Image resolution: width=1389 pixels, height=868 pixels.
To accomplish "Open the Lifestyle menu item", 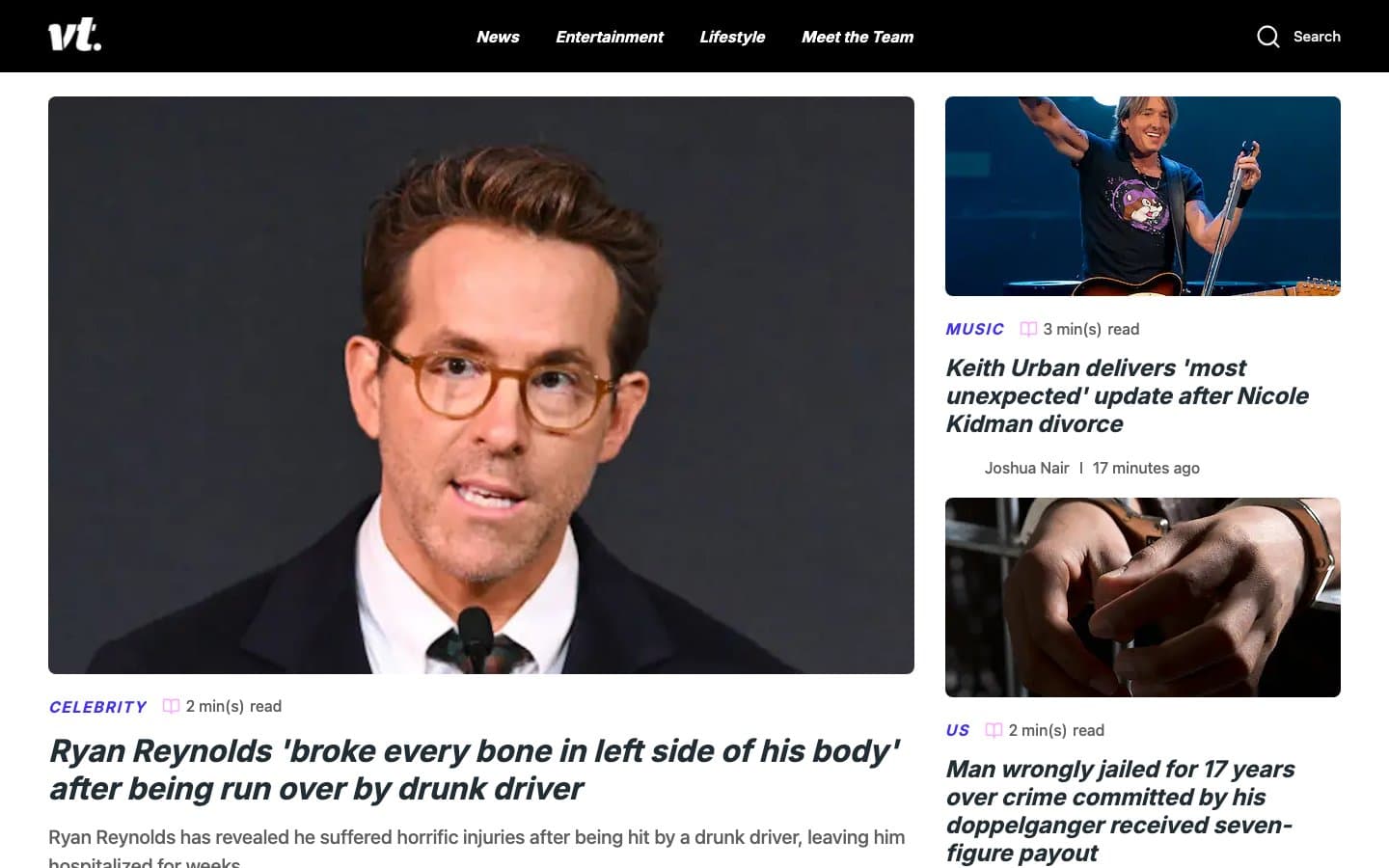I will pyautogui.click(x=732, y=37).
